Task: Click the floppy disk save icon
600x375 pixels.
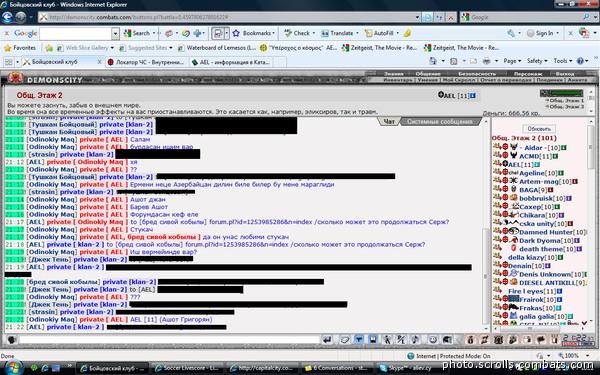Action: click(x=373, y=339)
